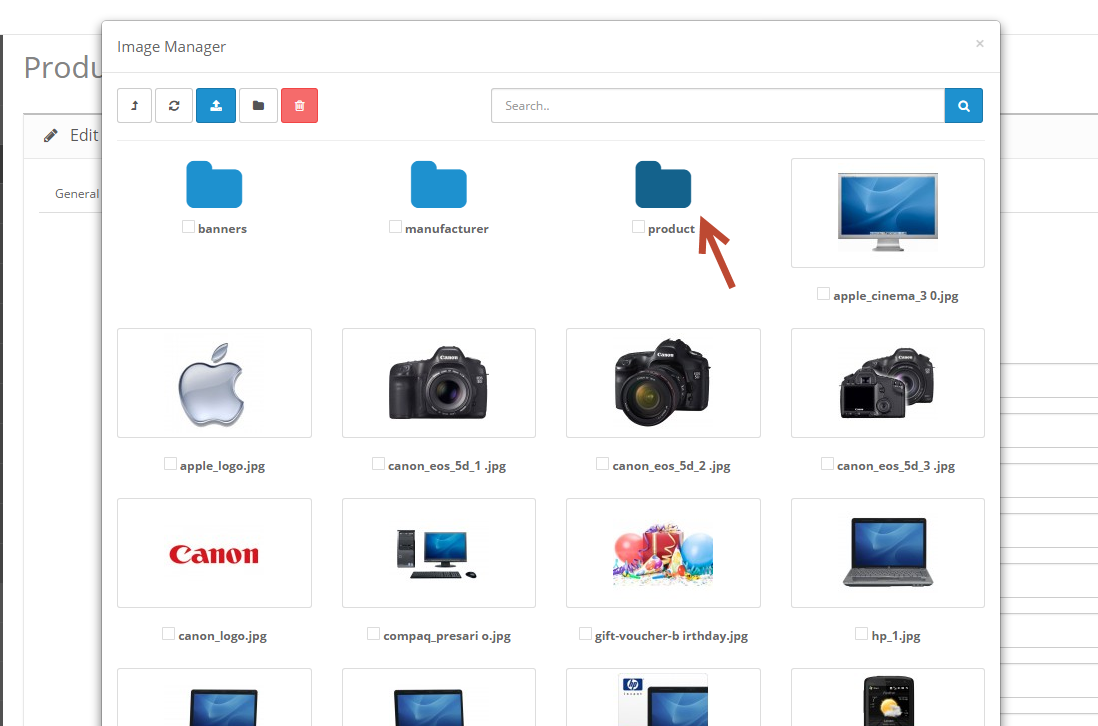
Task: Click the canon_eos_5d_2.jpg file name
Action: (671, 466)
